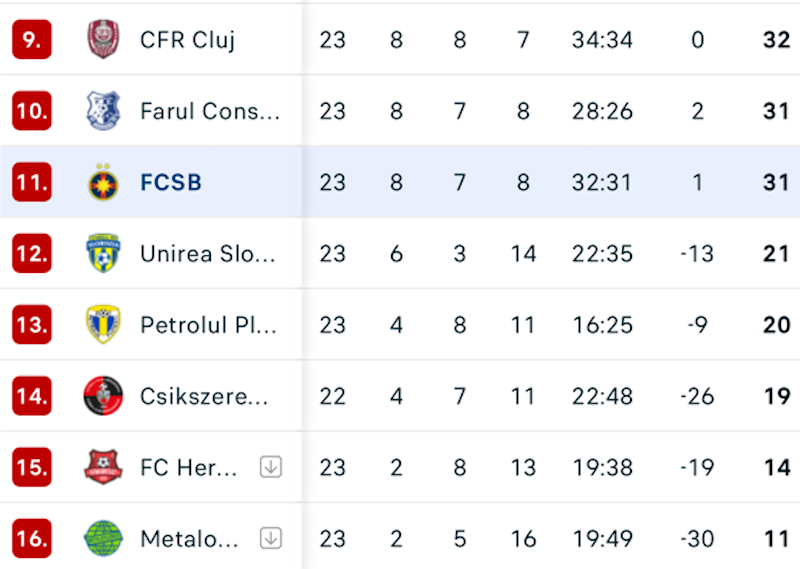Screen dimensions: 800x569
Task: Click the red rank 16 badge
Action: (x=31, y=539)
